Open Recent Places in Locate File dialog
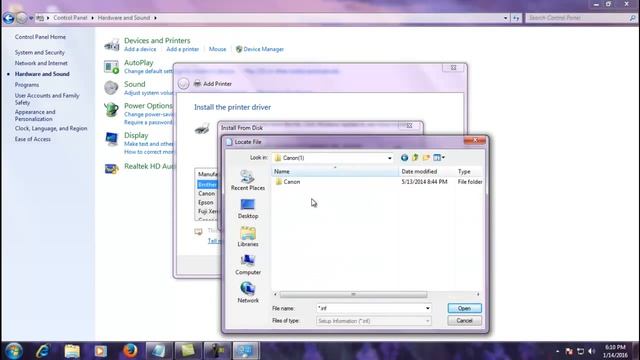Image resolution: width=640 pixels, height=360 pixels. tap(248, 180)
